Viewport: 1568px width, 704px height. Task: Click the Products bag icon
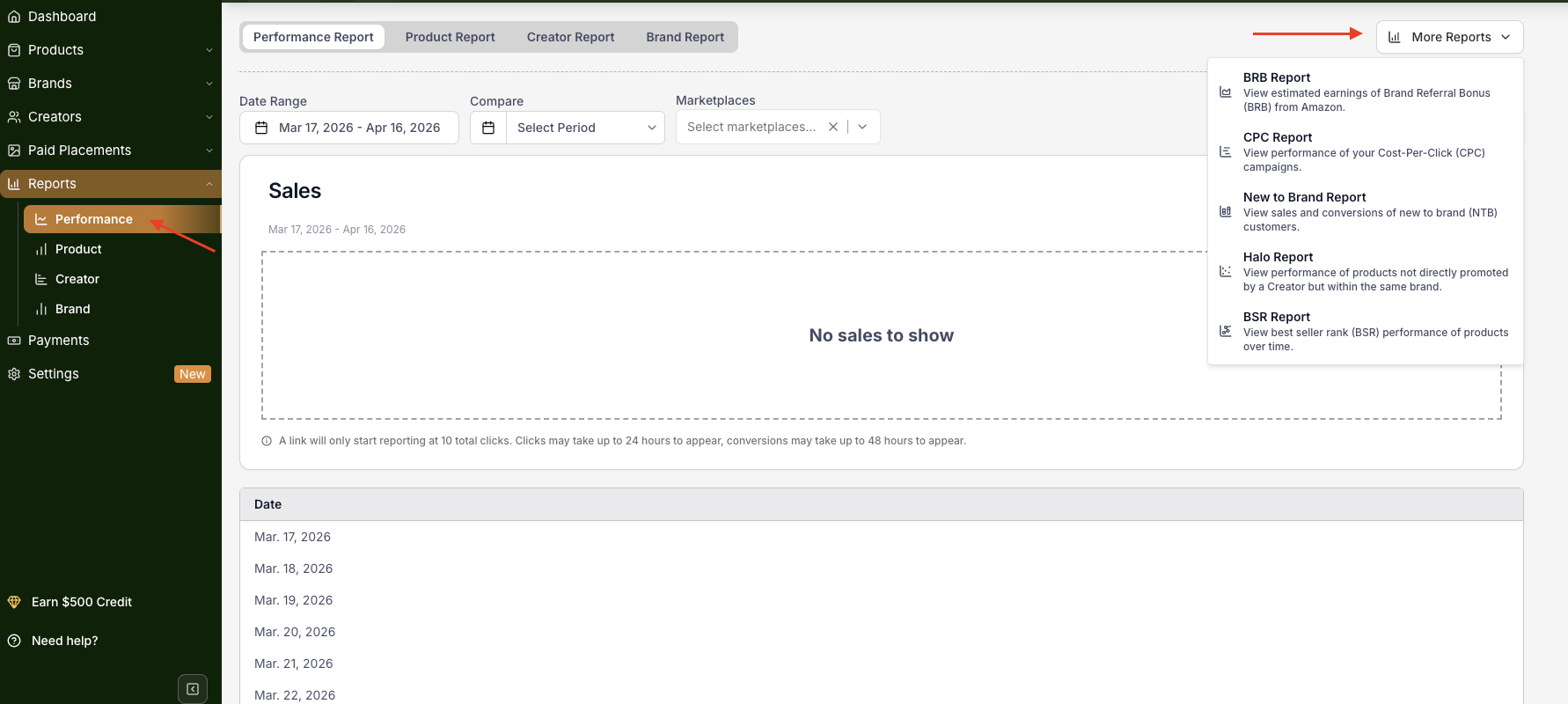click(14, 50)
